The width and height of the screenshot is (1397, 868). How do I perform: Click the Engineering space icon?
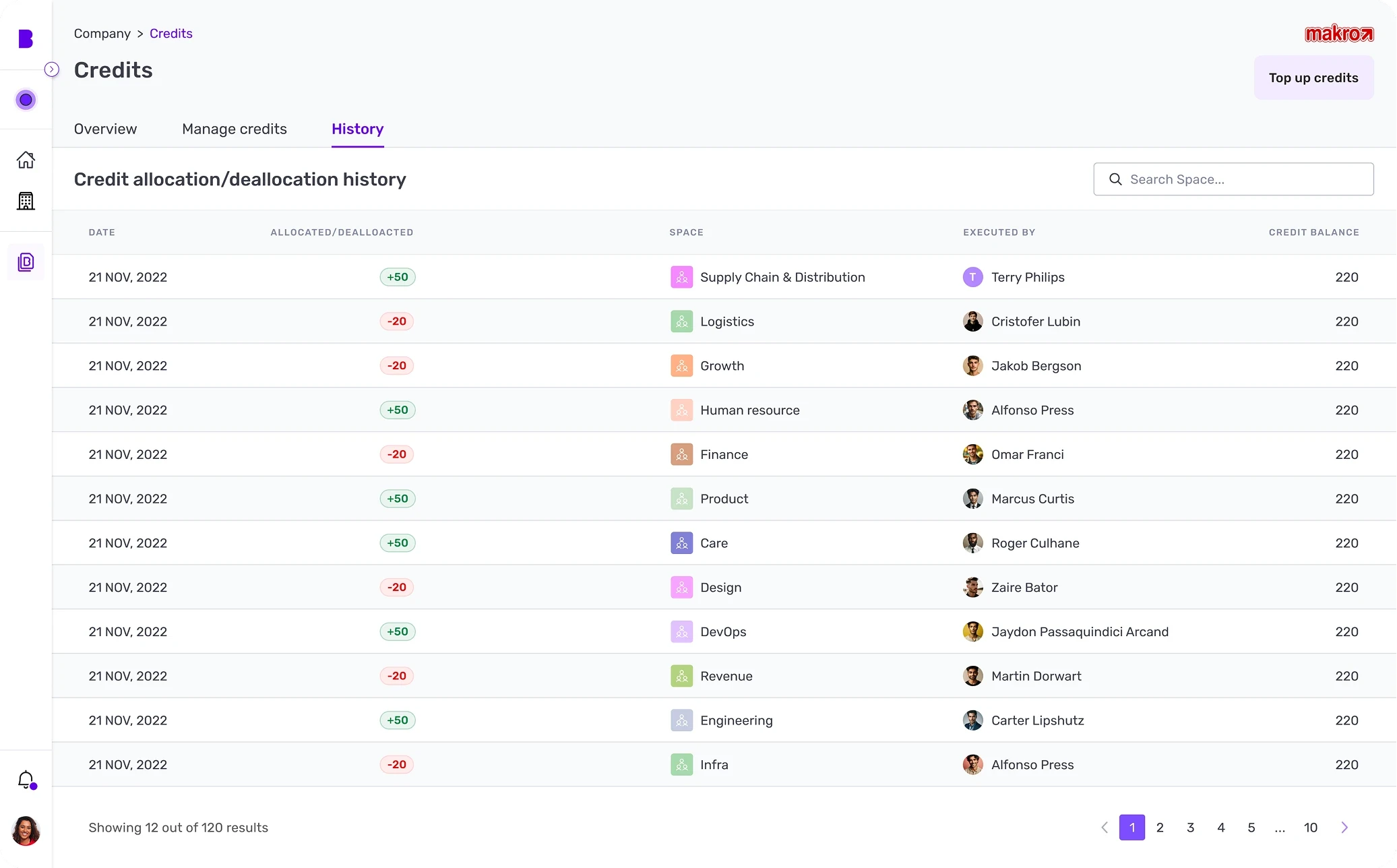681,720
